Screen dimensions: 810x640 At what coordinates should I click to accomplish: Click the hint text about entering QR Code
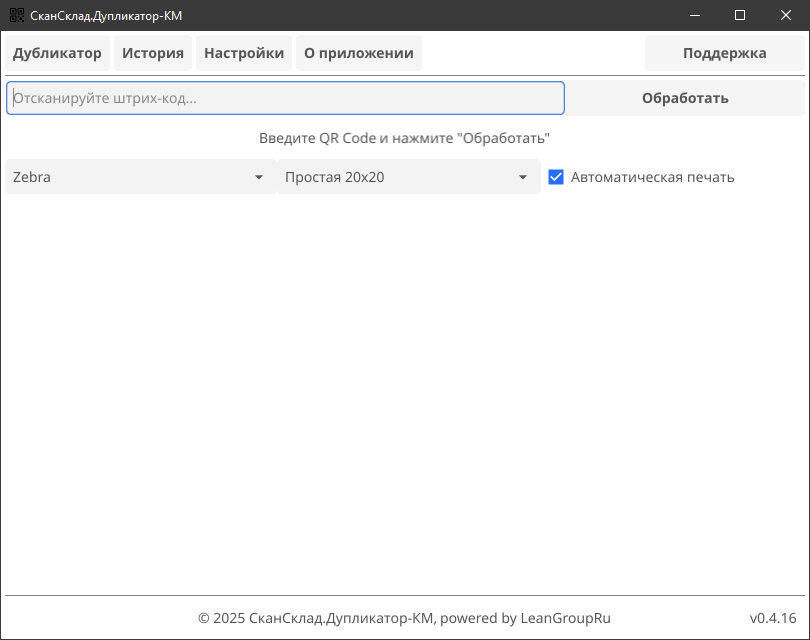pyautogui.click(x=404, y=138)
